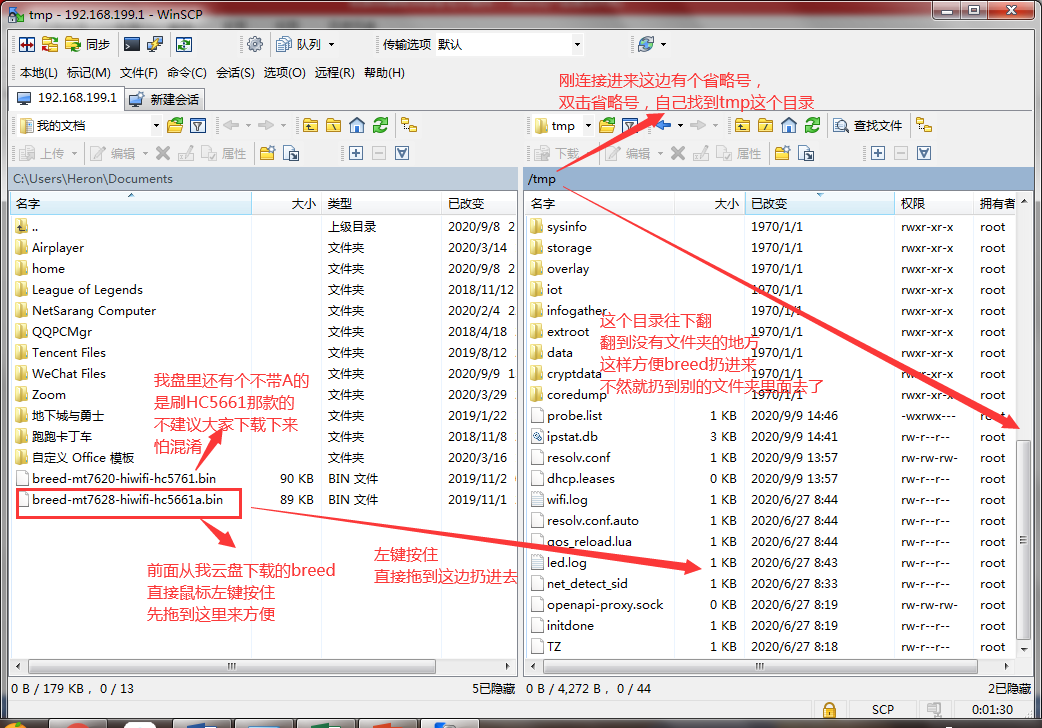Click the 查找文件 find files button

point(868,125)
